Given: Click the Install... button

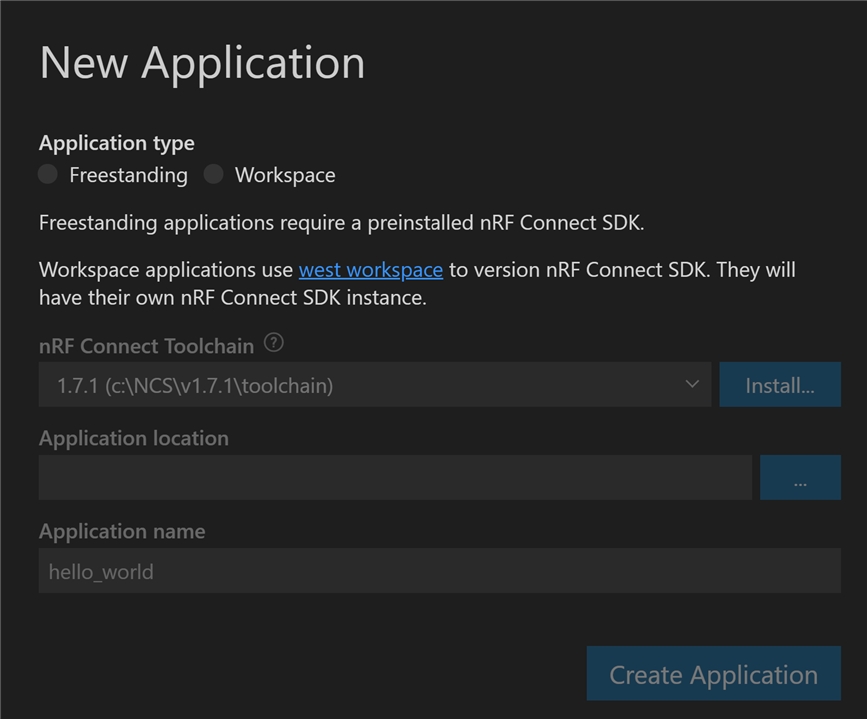Looking at the screenshot, I should 780,385.
